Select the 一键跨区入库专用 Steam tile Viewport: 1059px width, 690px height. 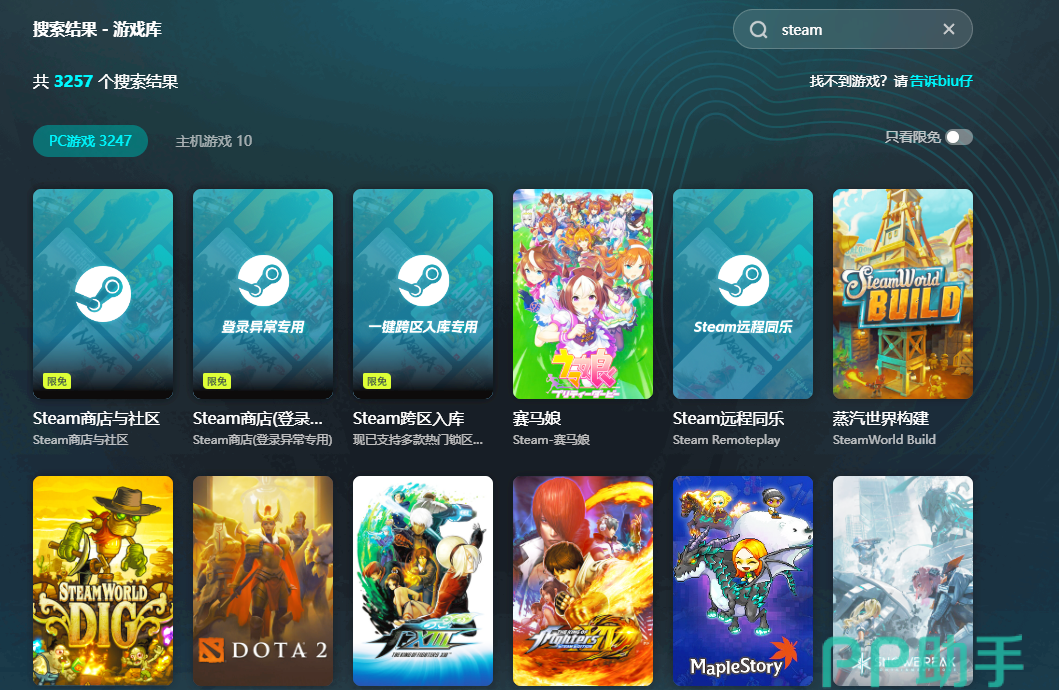point(423,293)
